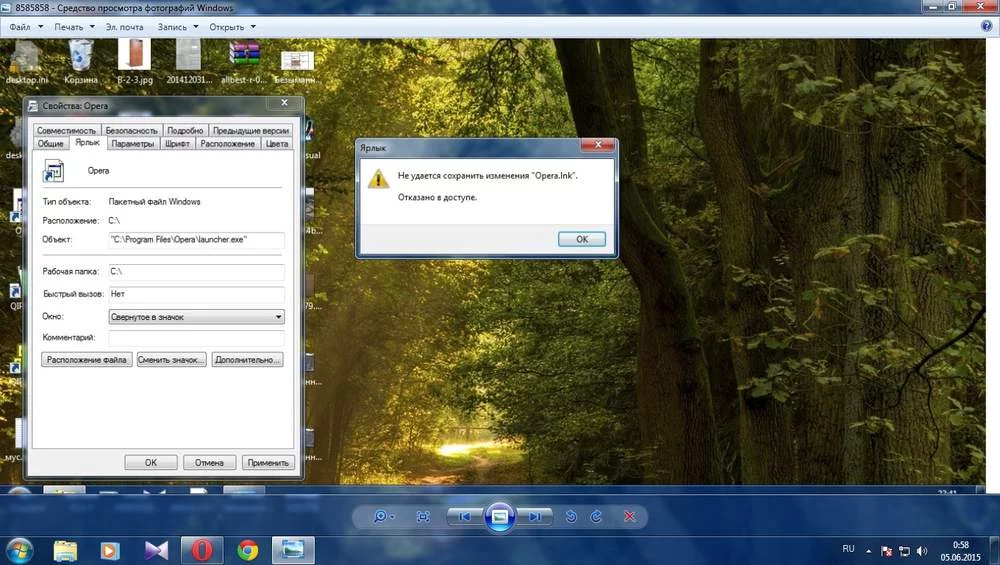Switch the RU language indicator in tray

(x=848, y=549)
